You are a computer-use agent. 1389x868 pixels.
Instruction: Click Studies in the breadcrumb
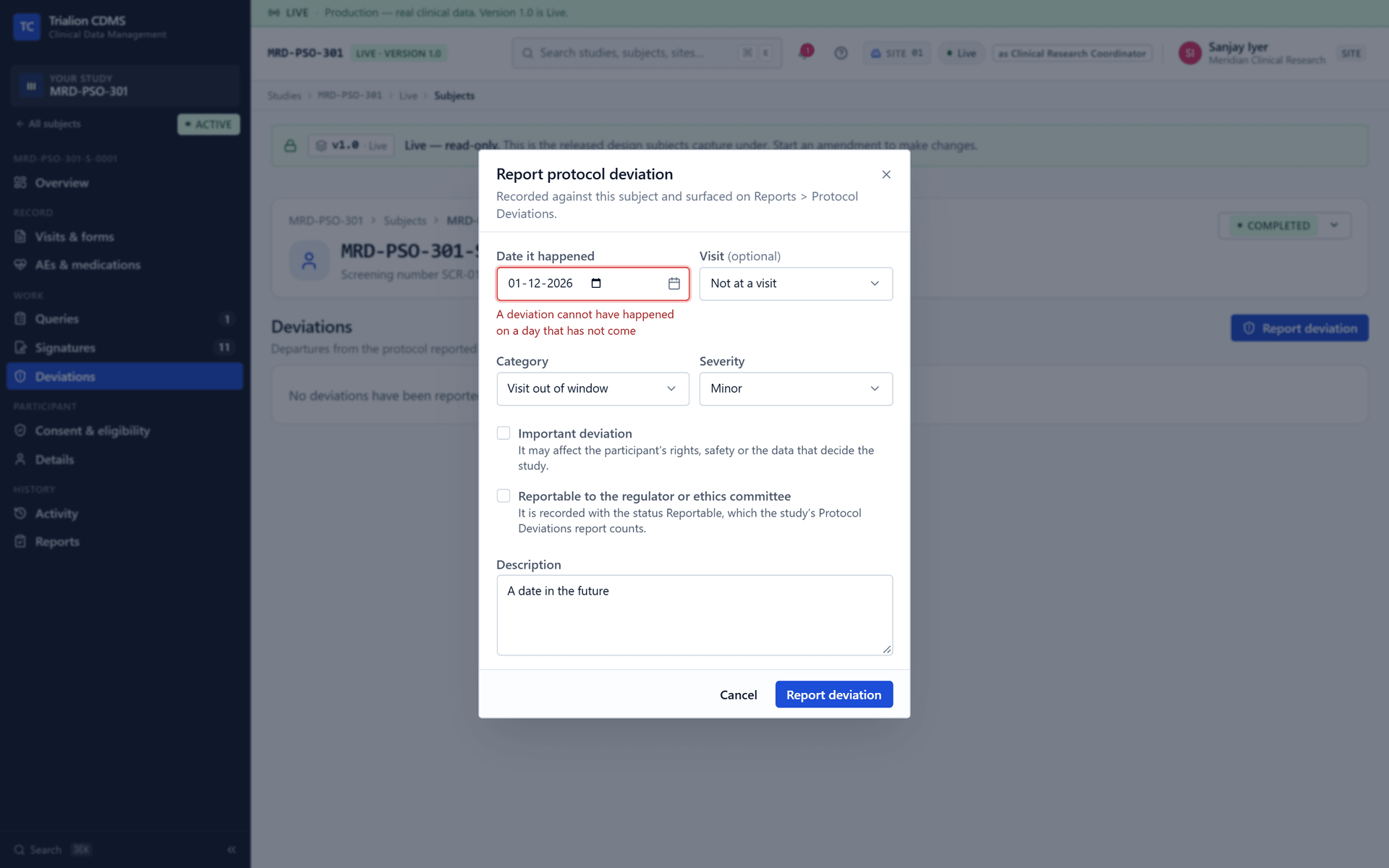click(x=284, y=95)
